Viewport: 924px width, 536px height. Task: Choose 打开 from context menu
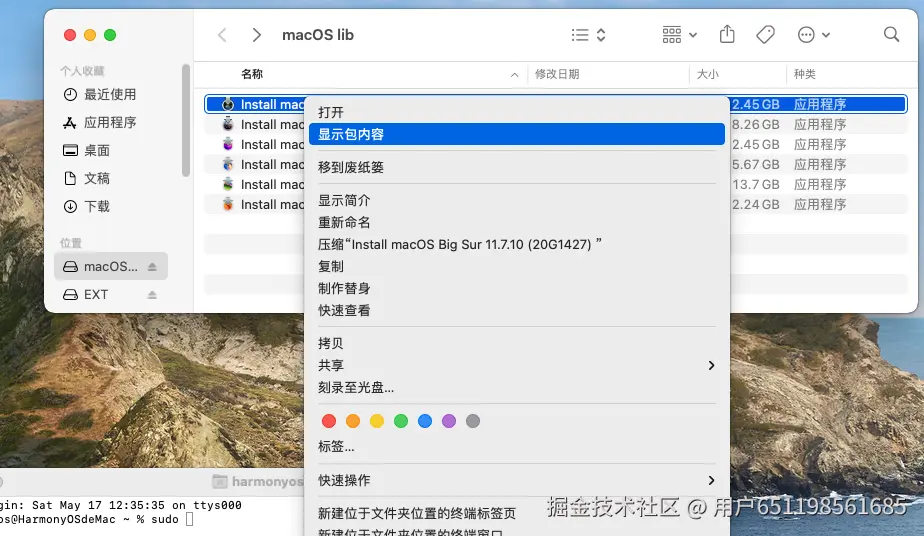point(517,113)
